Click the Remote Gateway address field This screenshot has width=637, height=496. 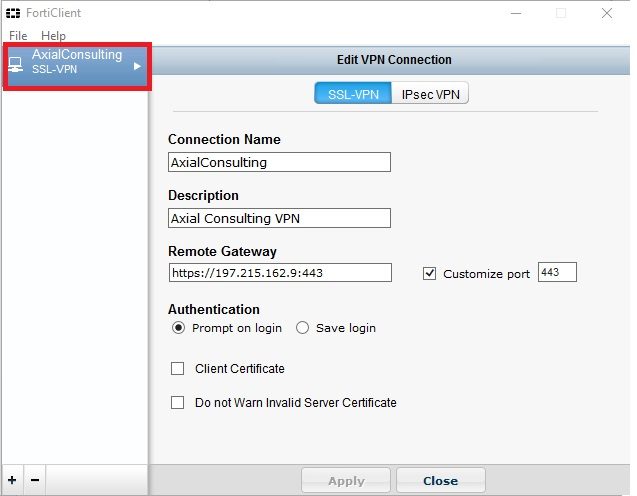point(280,273)
